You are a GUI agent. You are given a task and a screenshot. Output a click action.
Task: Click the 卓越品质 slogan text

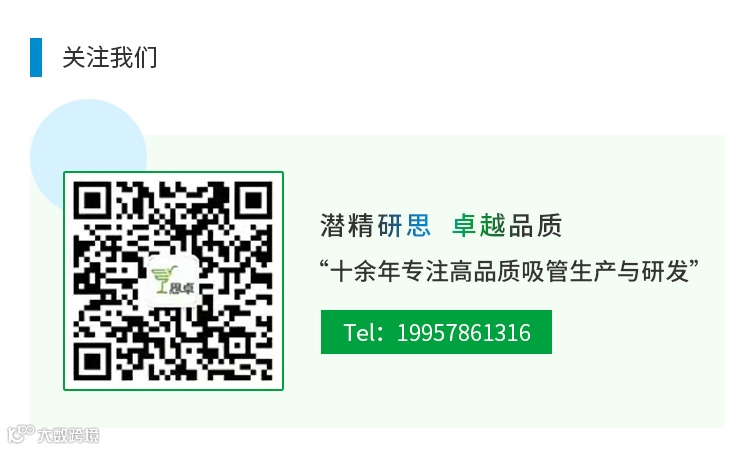tap(507, 225)
